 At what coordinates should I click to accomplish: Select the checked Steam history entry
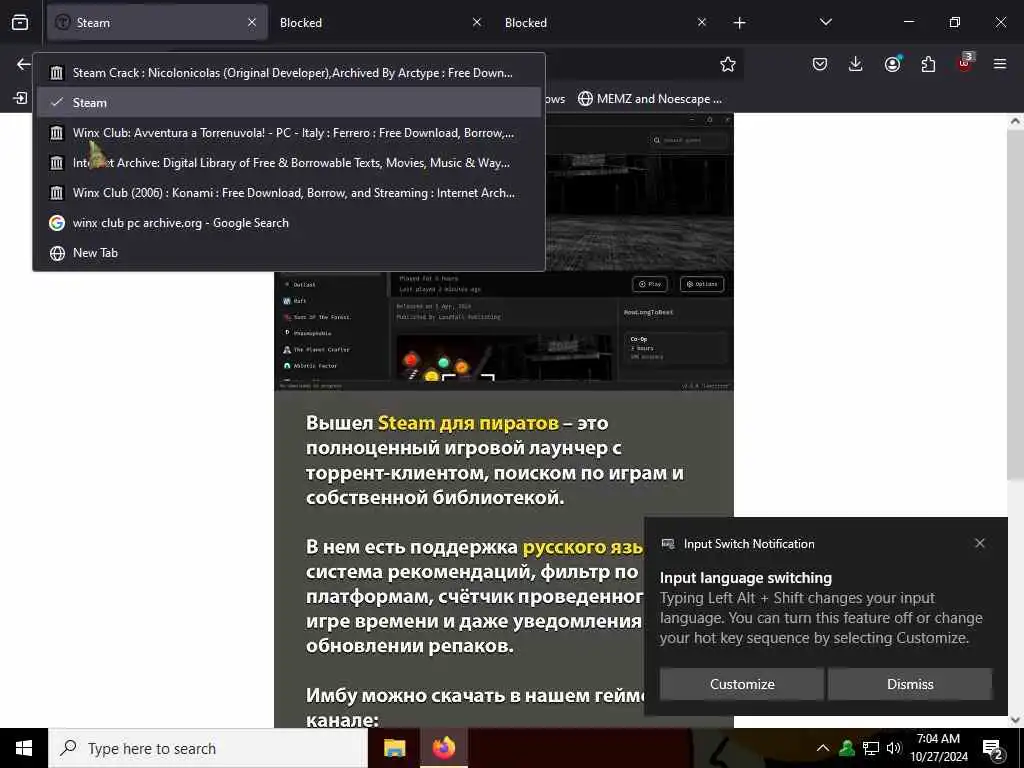point(289,103)
